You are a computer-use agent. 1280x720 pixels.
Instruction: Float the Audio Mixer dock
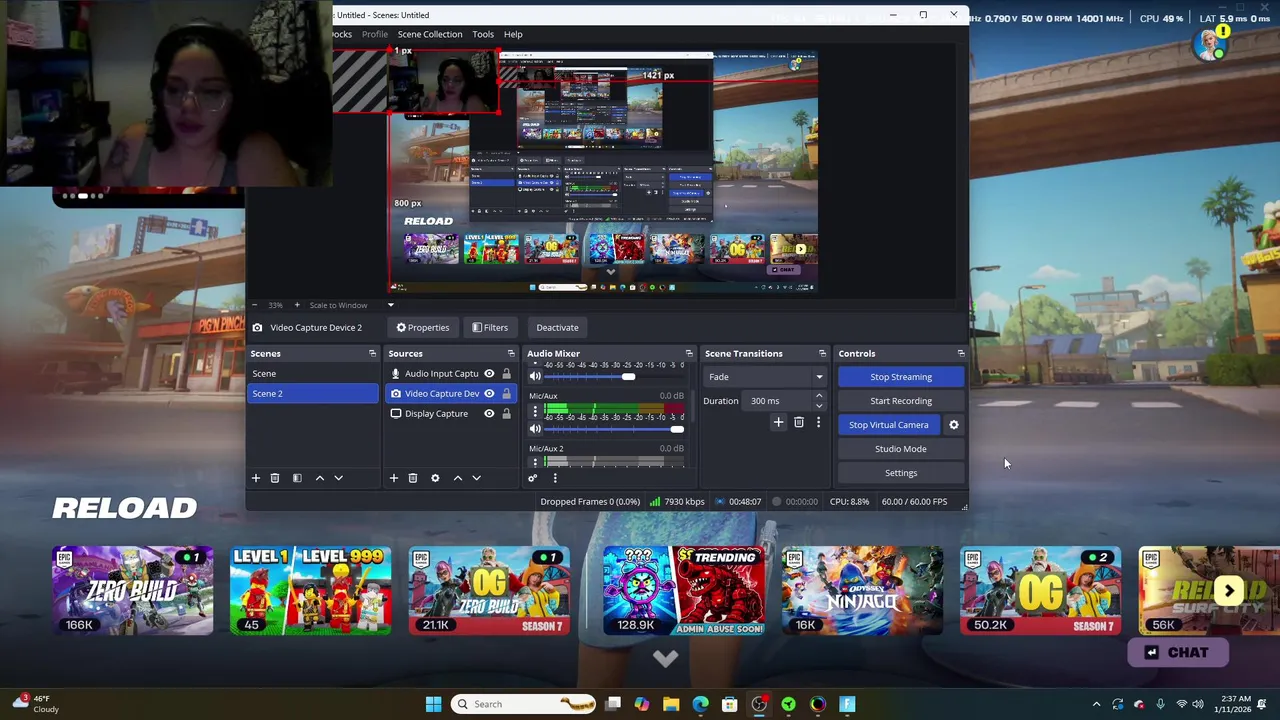689,353
